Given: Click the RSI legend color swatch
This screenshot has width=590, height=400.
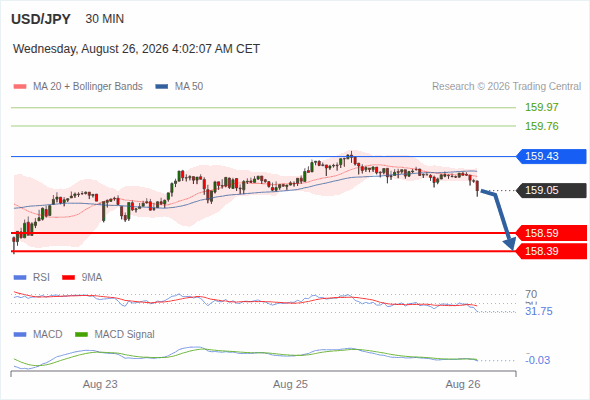Looking at the screenshot, I should point(20,278).
